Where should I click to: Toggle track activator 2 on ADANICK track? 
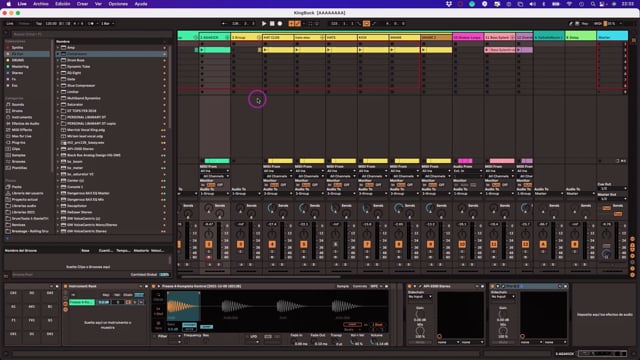coord(209,244)
